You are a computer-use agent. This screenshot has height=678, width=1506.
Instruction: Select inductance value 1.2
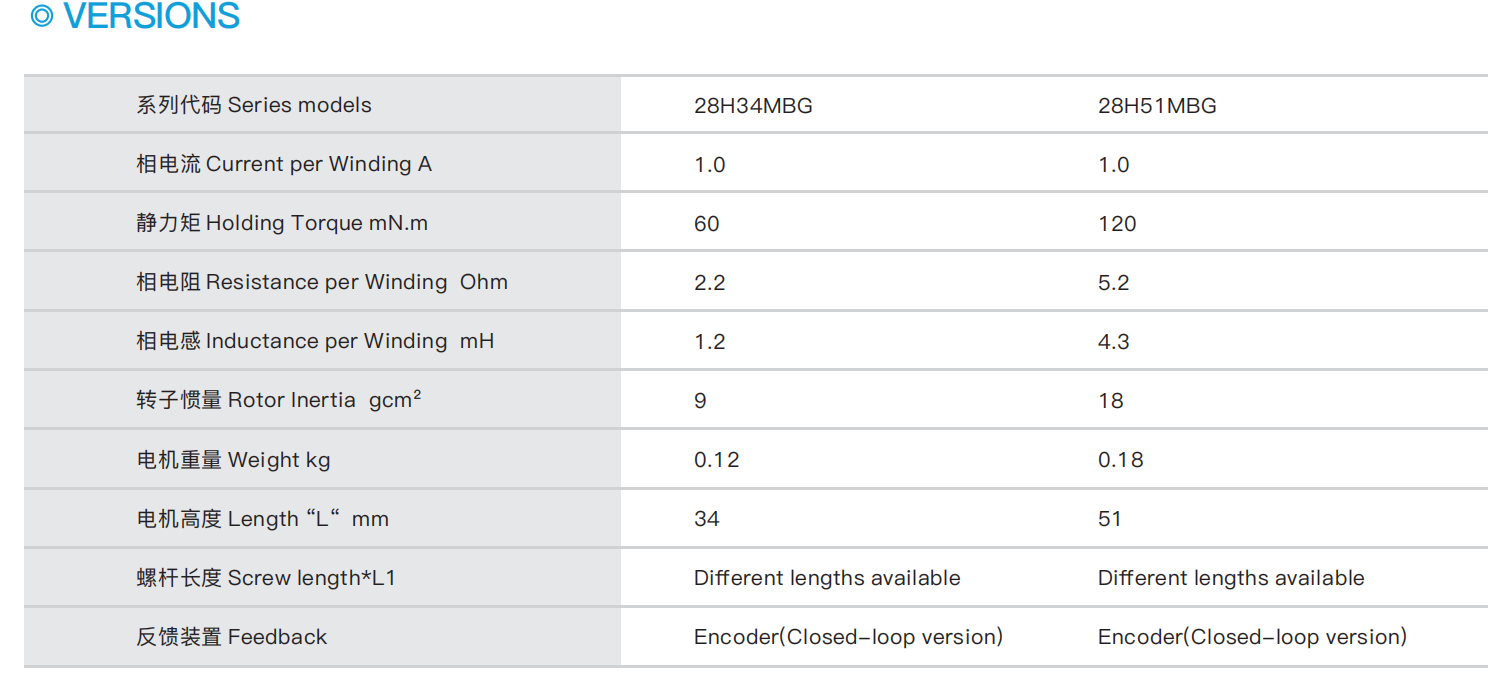(709, 342)
